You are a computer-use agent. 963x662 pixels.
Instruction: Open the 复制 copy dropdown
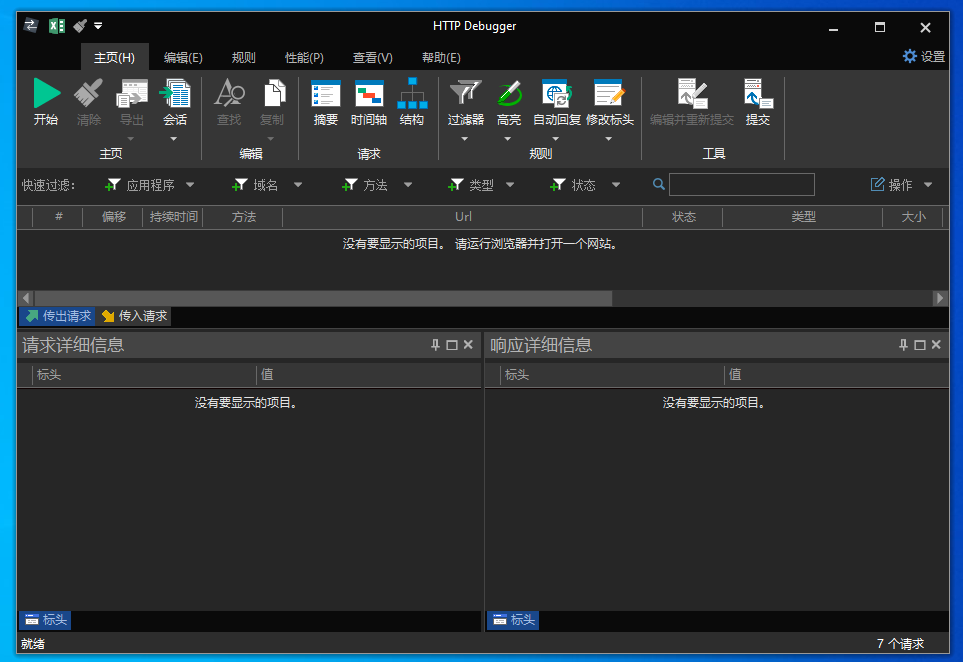pyautogui.click(x=271, y=139)
